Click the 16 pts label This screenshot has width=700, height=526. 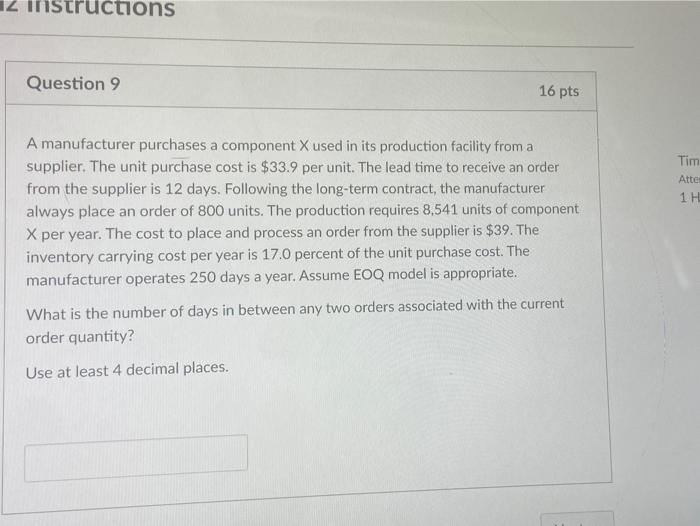coord(558,91)
